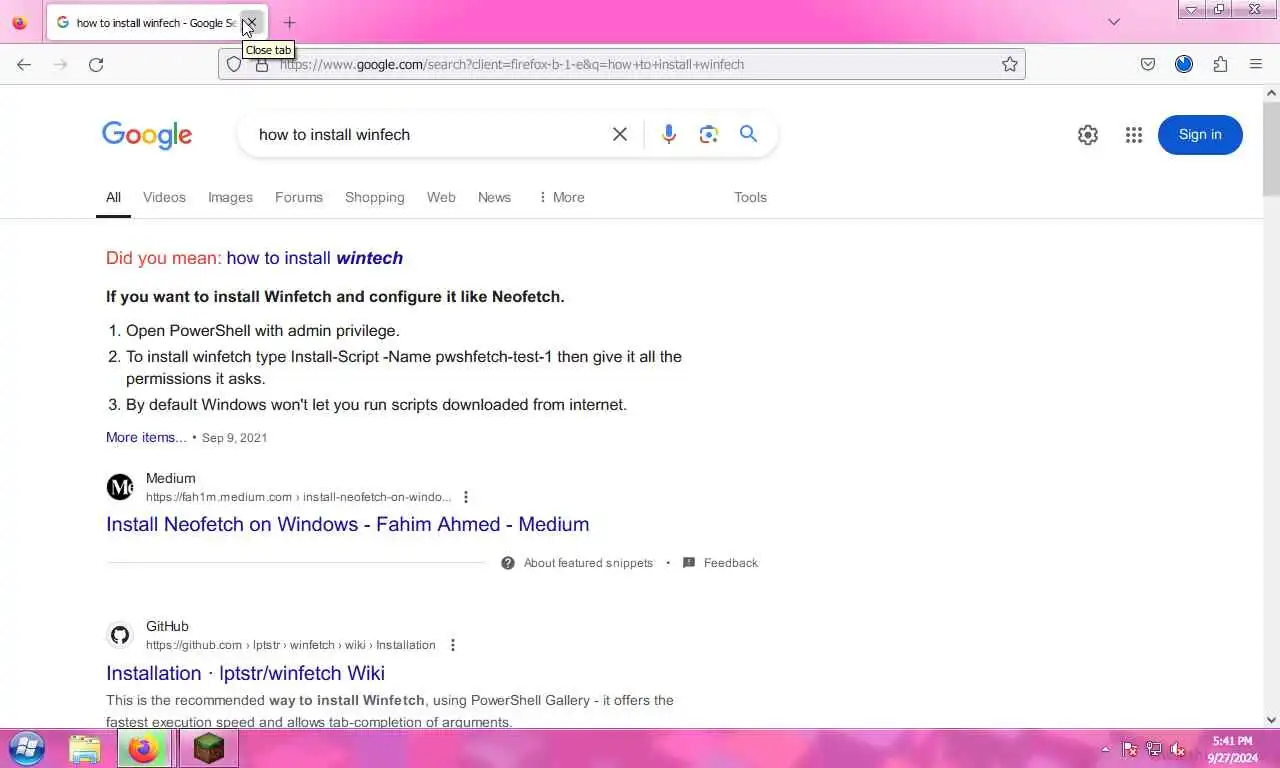1280x768 pixels.
Task: Switch to Videos results tab
Action: pos(164,197)
